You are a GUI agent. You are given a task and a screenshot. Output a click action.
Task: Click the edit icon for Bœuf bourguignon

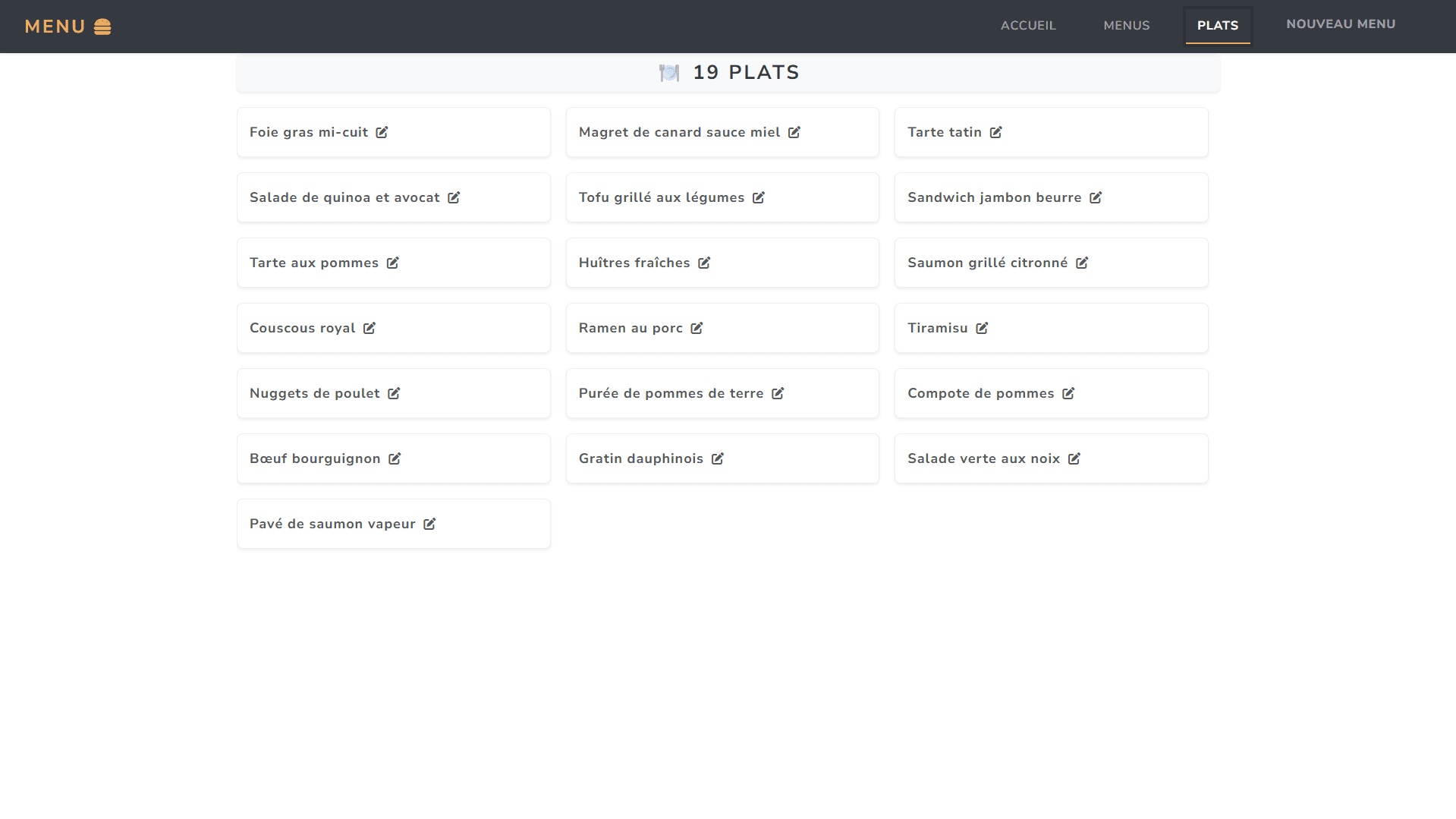[395, 458]
